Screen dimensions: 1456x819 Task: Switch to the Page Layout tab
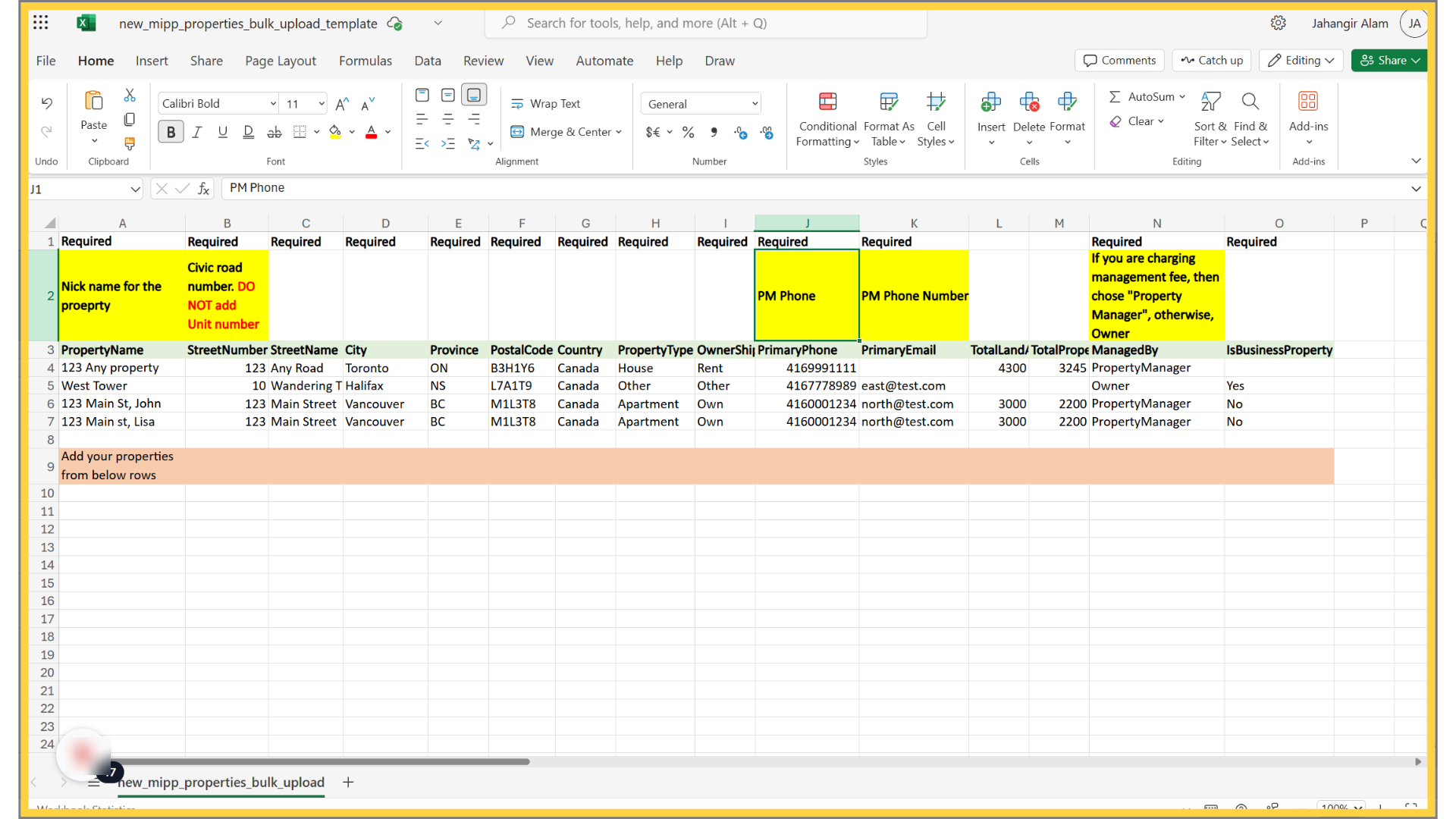click(x=281, y=61)
